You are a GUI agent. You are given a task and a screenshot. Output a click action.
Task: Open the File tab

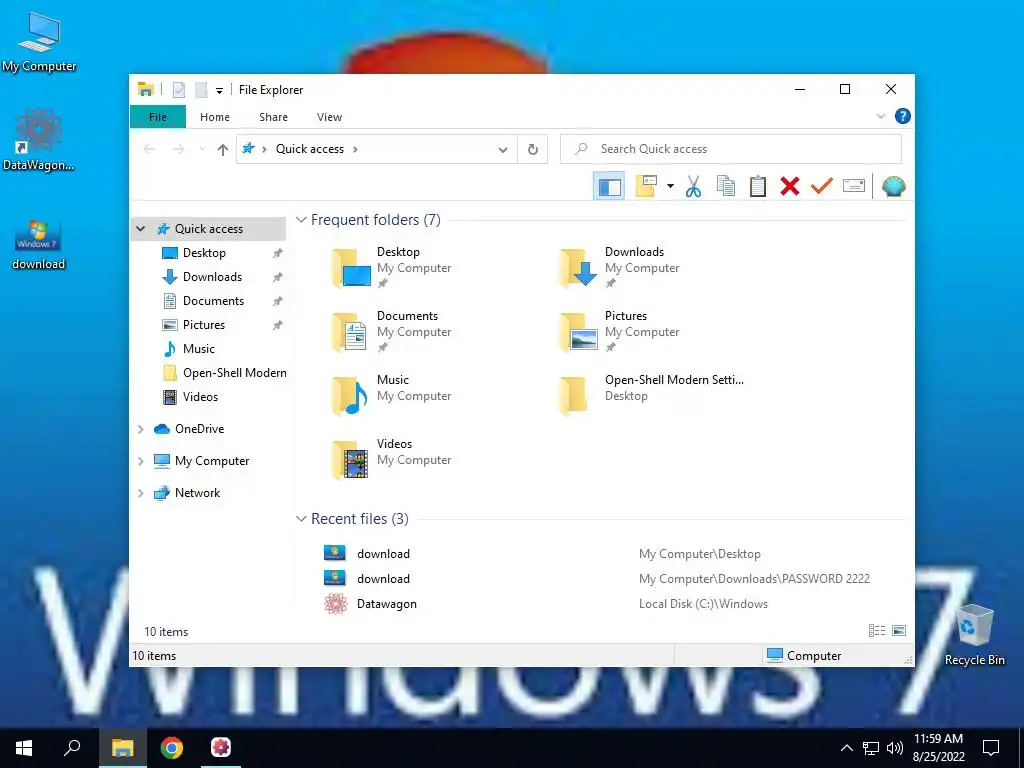158,117
